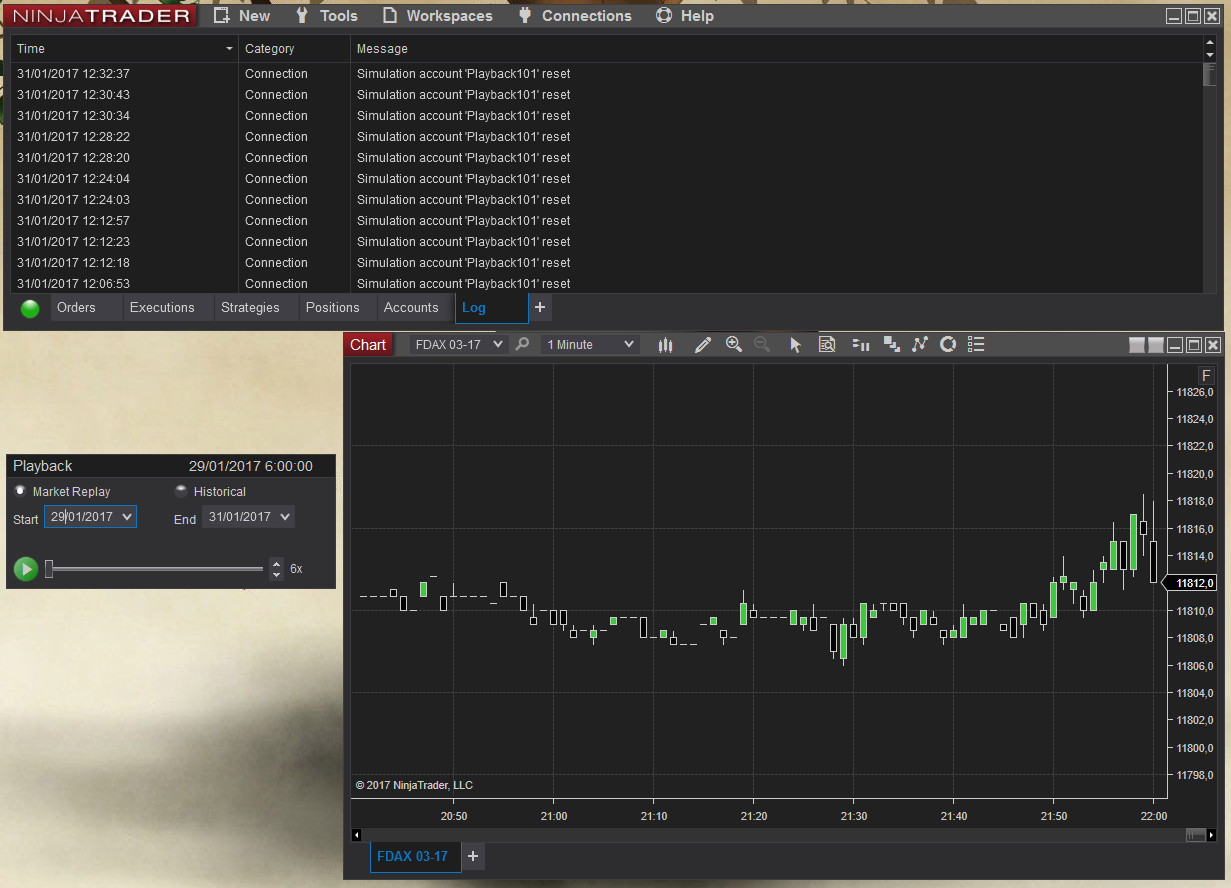Screen dimensions: 1231x888
Task: Open the chart style candlestick icon
Action: (x=665, y=345)
